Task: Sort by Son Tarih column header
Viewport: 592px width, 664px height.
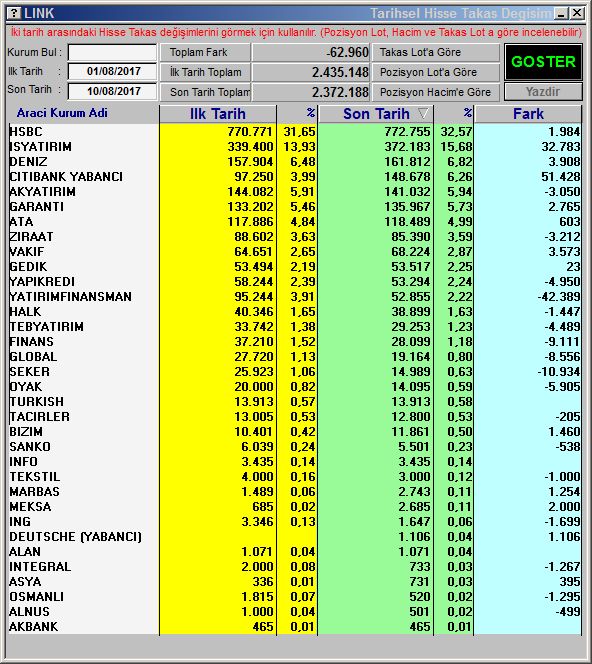Action: (376, 114)
